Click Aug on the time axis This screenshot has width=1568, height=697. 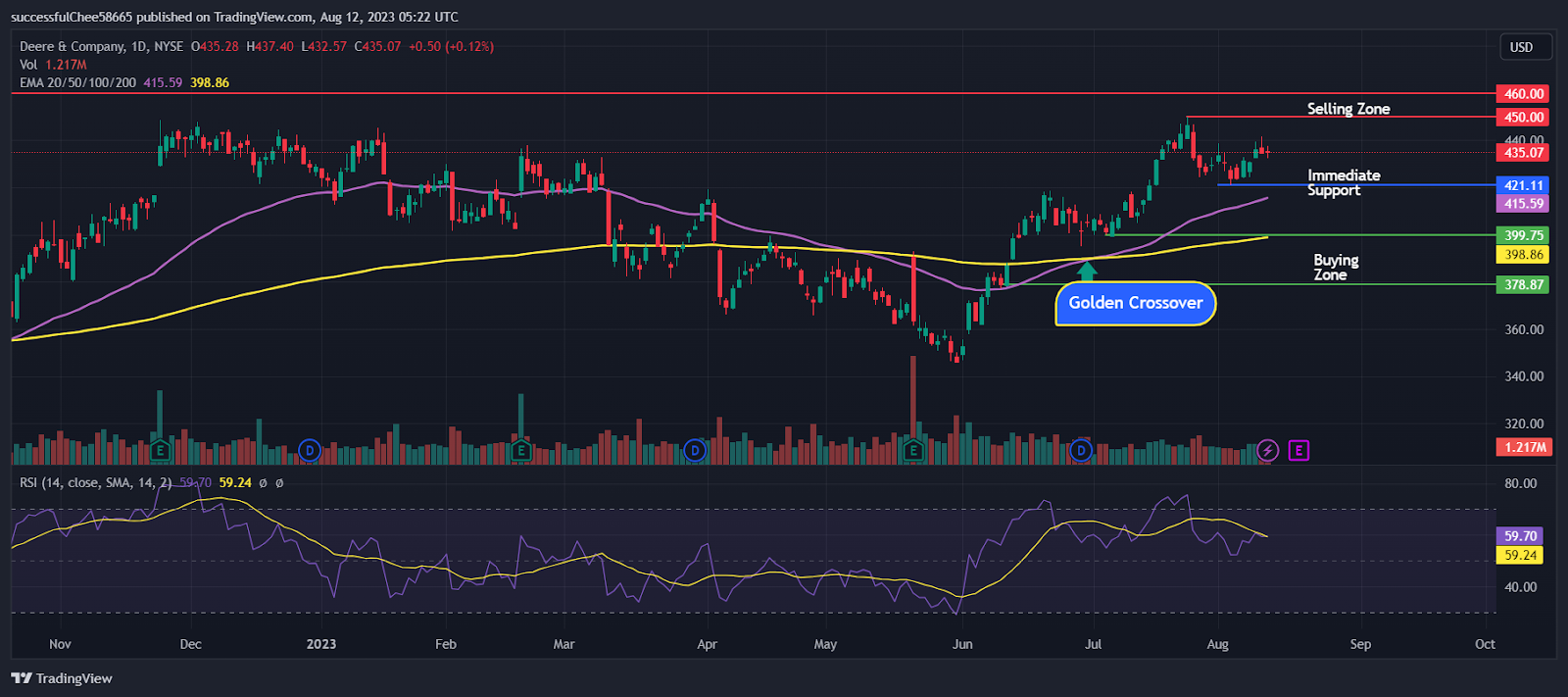click(1217, 644)
